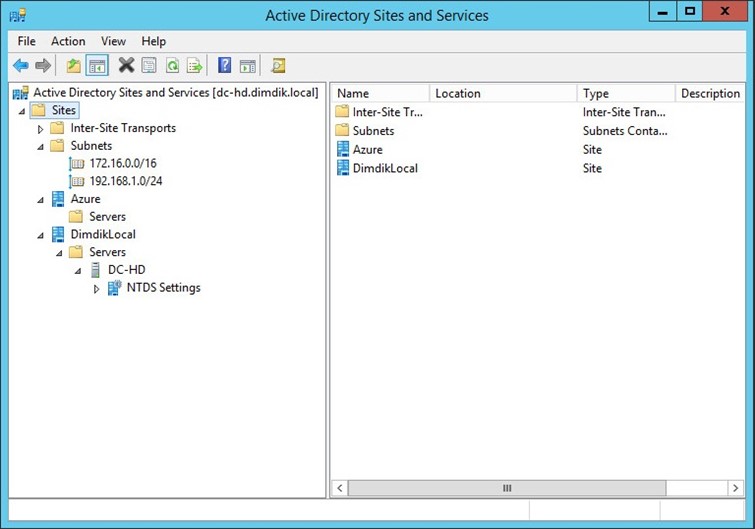Click the Sites folder icon in tree
755x529 pixels.
39,110
